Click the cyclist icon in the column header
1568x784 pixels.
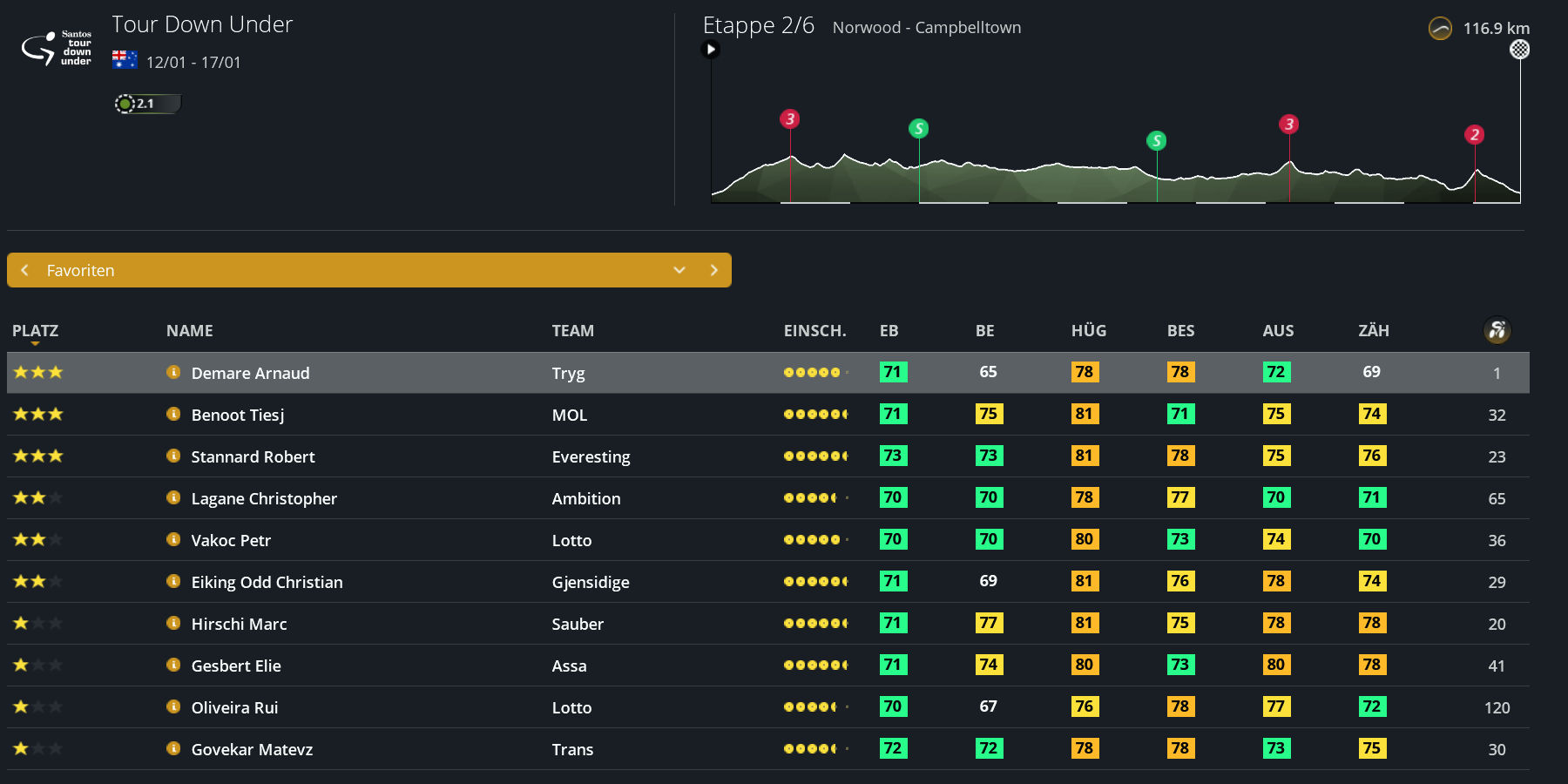tap(1497, 330)
